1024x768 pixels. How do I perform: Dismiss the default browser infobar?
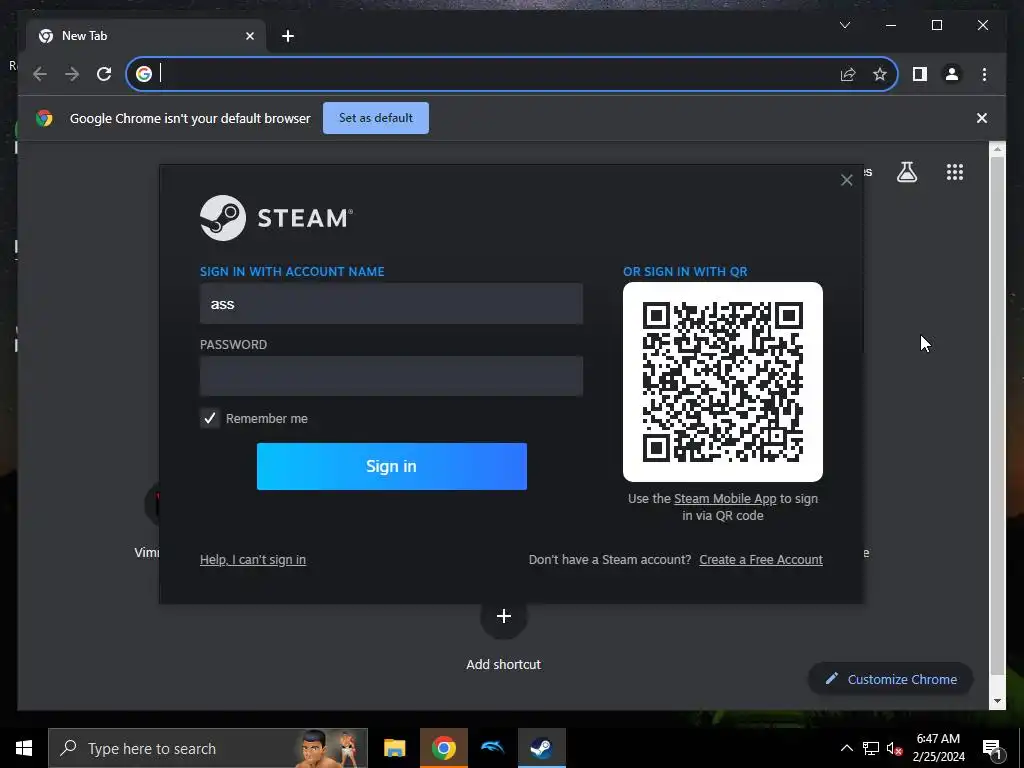(x=982, y=118)
